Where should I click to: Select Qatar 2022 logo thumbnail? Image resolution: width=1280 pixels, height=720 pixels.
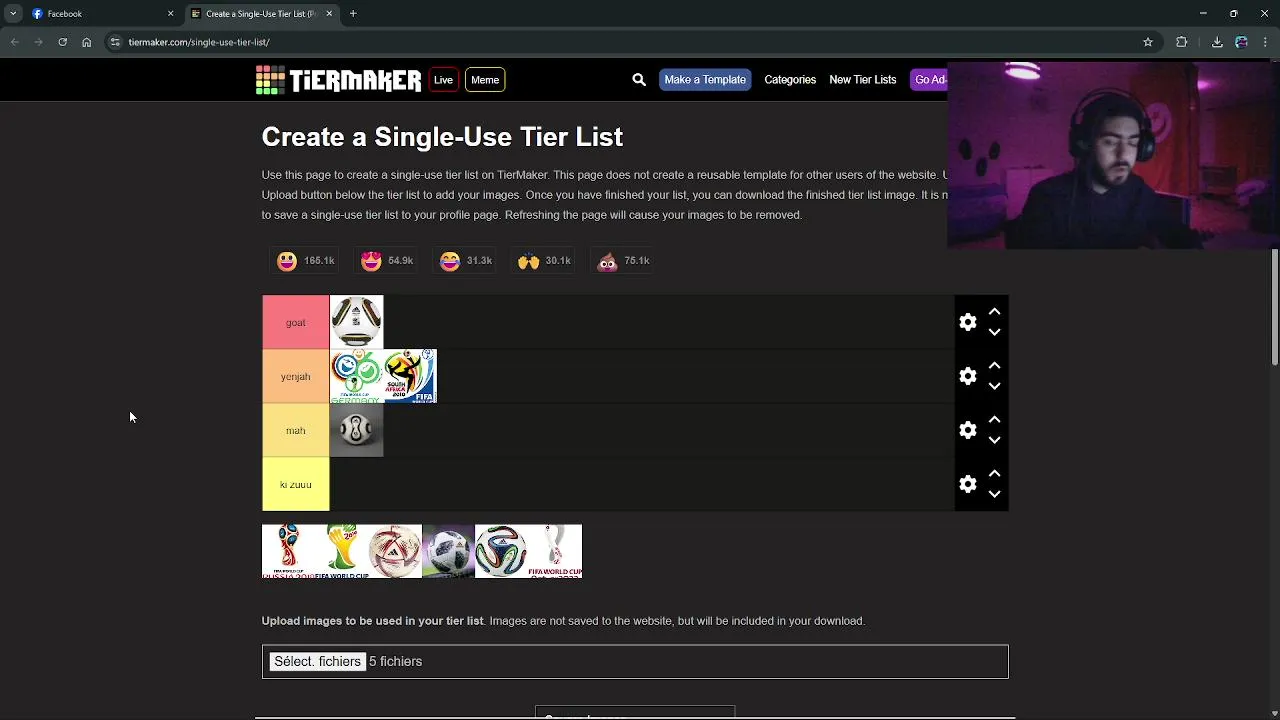click(555, 551)
